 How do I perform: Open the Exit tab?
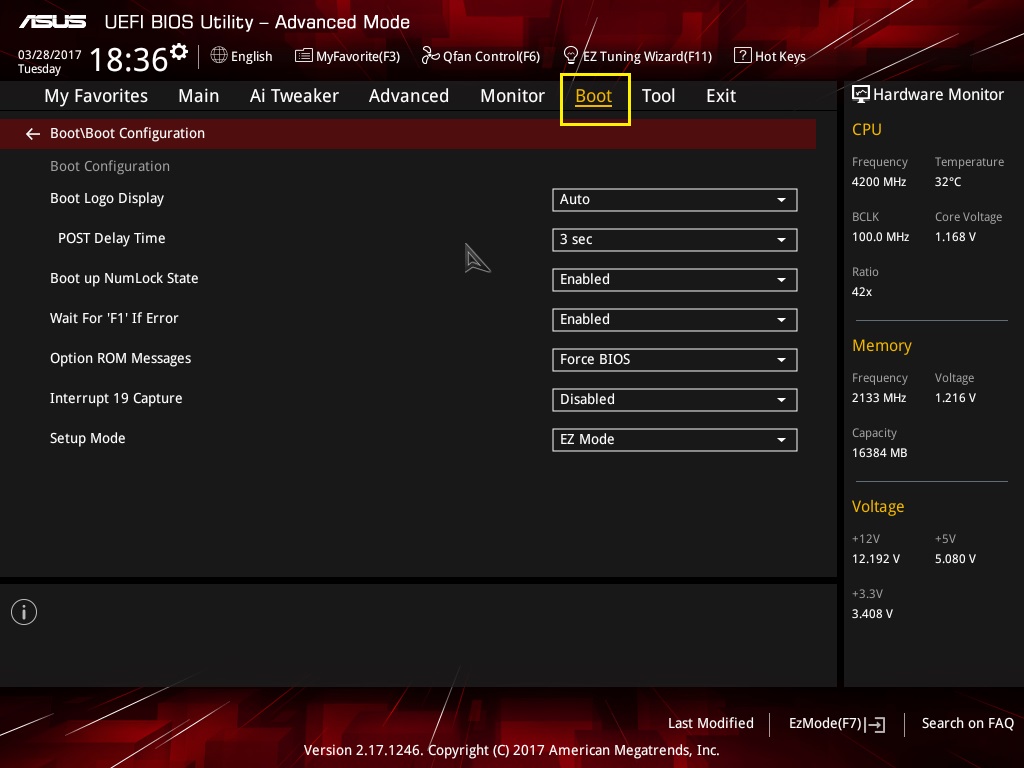(x=721, y=96)
